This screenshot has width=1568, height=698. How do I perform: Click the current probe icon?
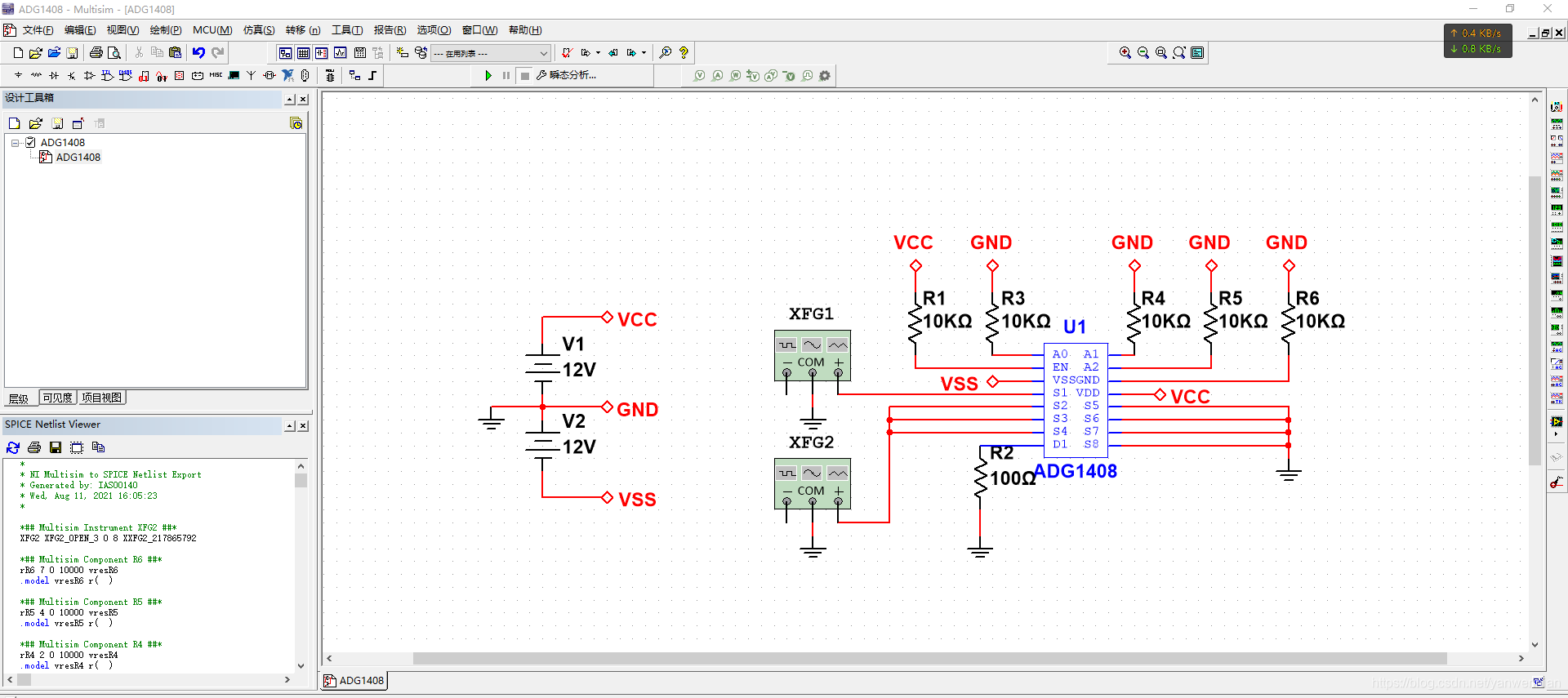(717, 75)
